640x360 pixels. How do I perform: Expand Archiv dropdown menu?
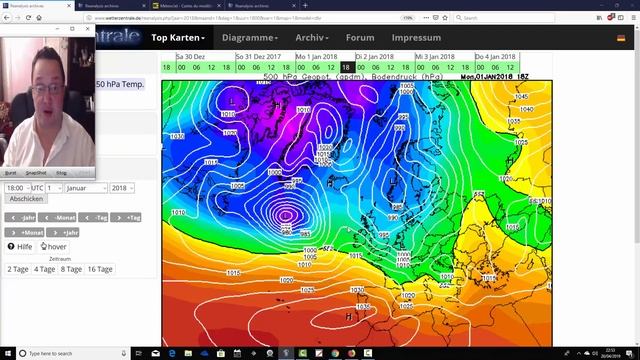312,38
